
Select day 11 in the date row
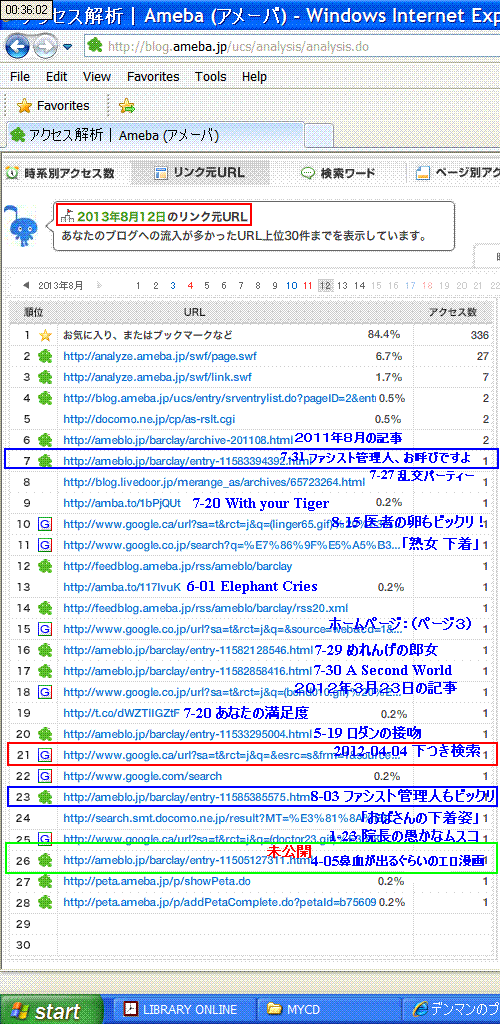pos(308,285)
